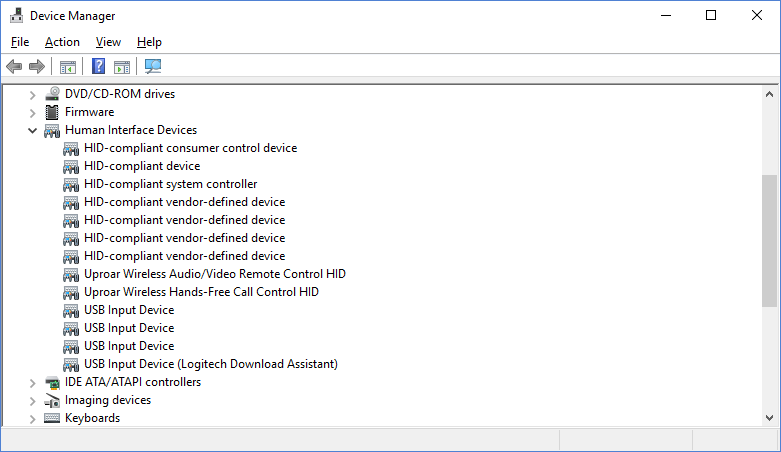Expand the DVD/CD-ROM drives node
The image size is (781, 452).
[x=32, y=95]
